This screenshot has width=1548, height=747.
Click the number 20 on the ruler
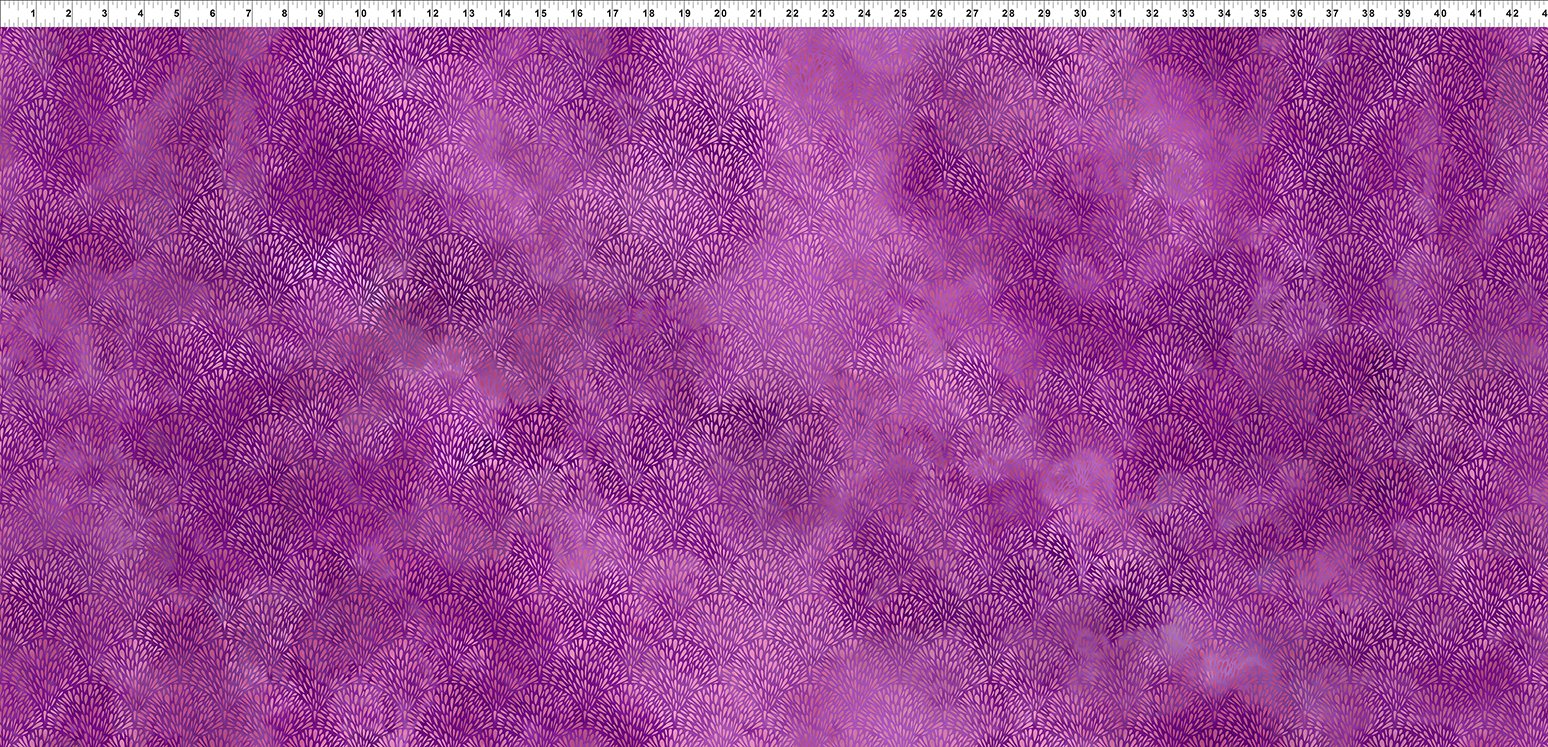(720, 14)
